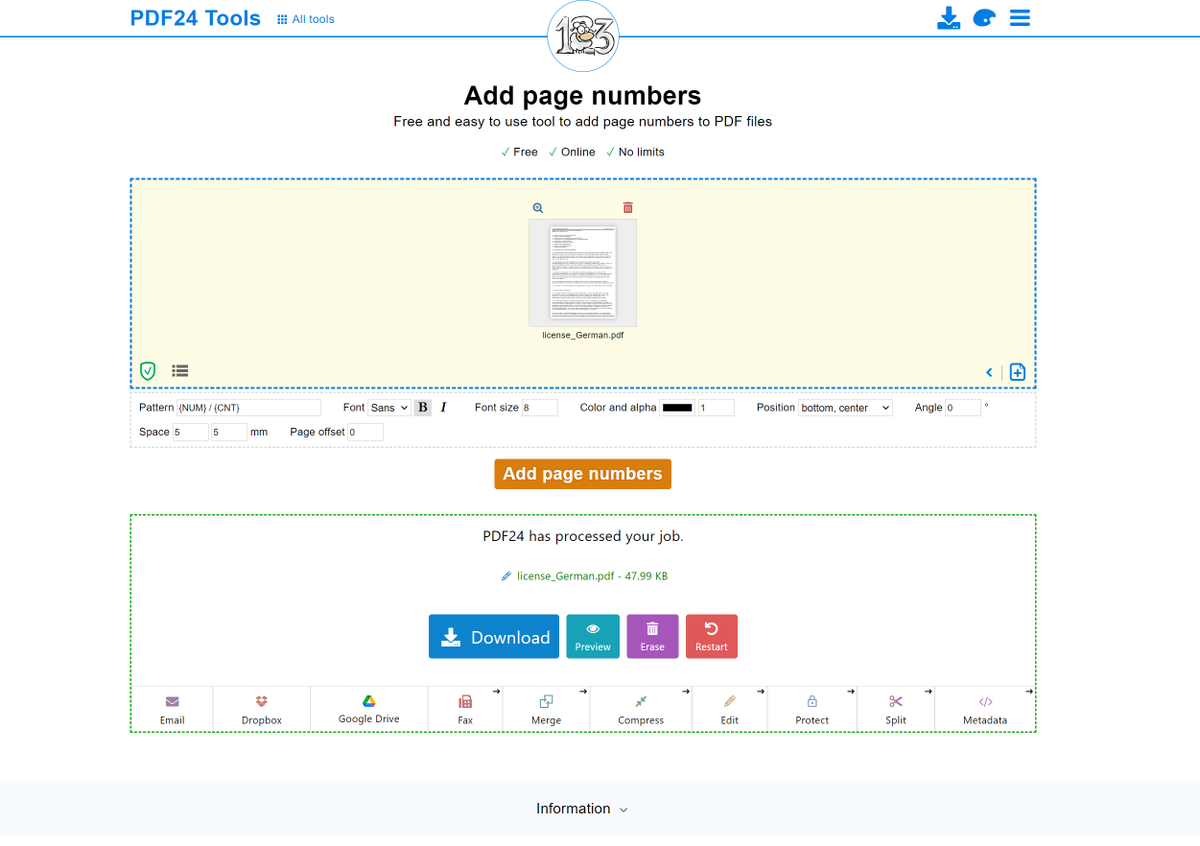The image size is (1200, 846).
Task: Click the theme palette icon in header
Action: pos(984,18)
